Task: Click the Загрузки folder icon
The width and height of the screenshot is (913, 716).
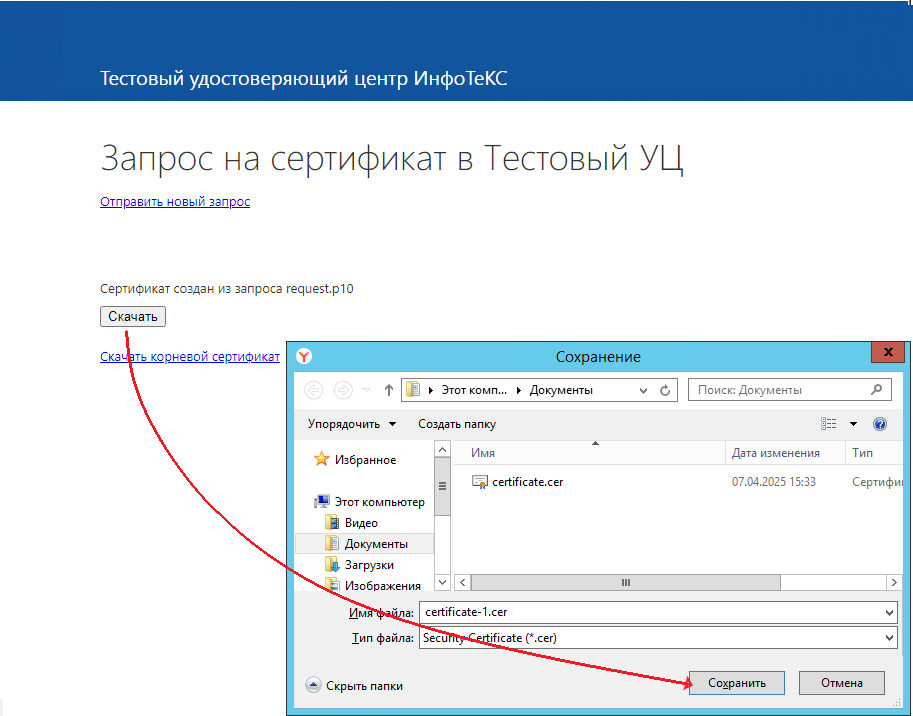Action: click(x=332, y=564)
